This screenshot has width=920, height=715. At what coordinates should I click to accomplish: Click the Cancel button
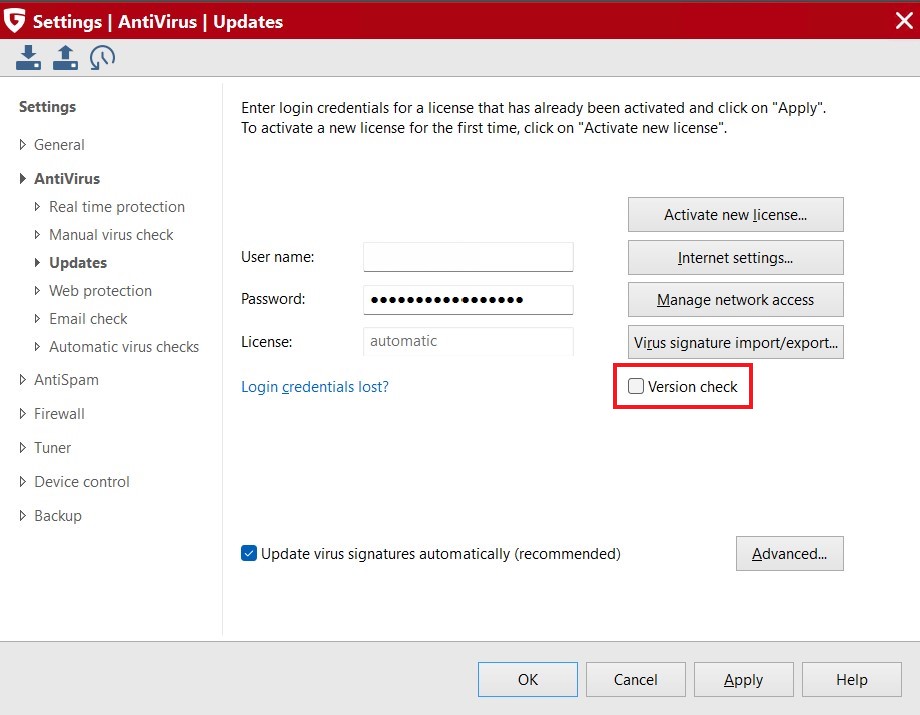(635, 679)
